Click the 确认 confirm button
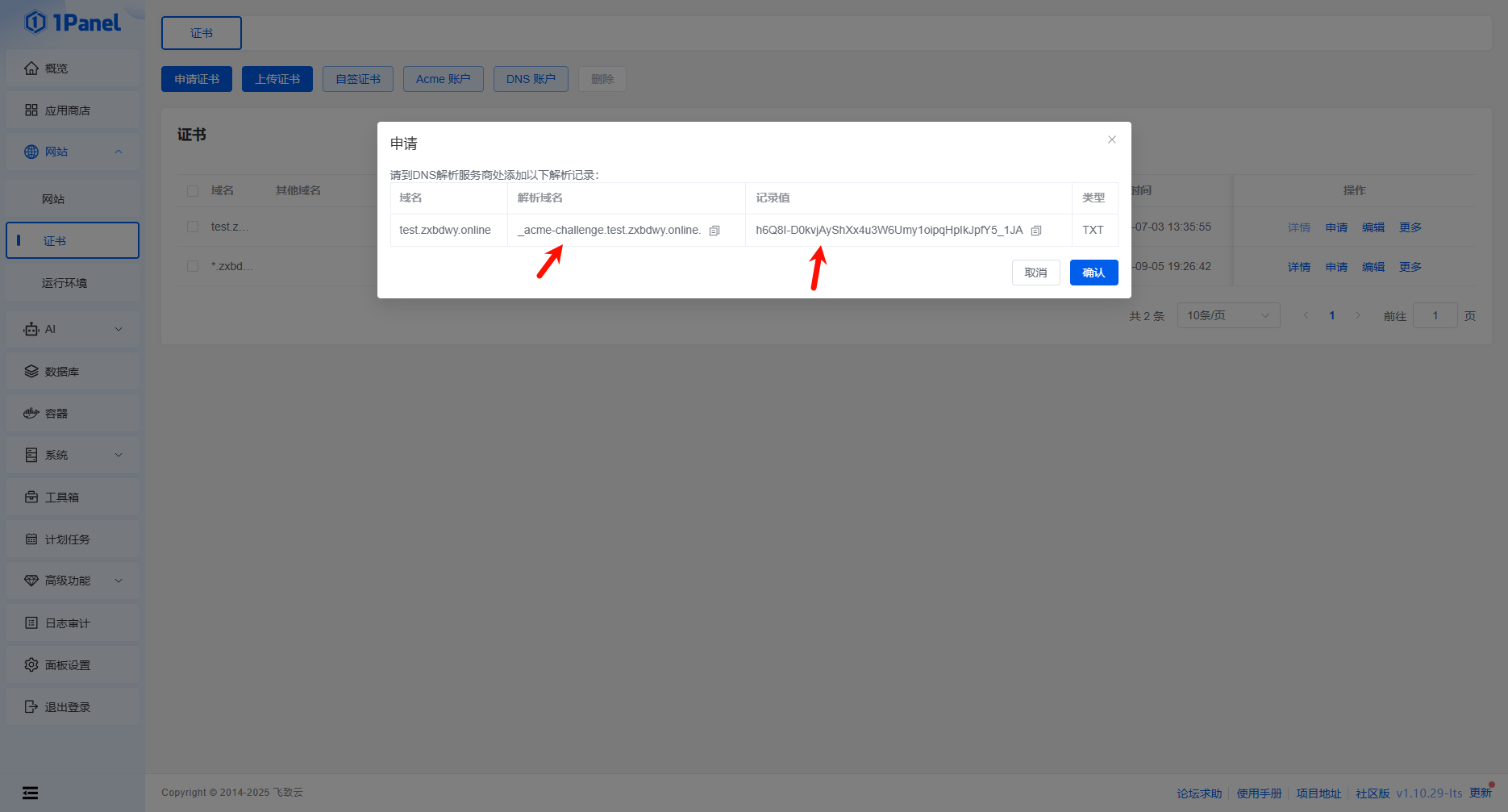This screenshot has height=812, width=1508. (1094, 273)
